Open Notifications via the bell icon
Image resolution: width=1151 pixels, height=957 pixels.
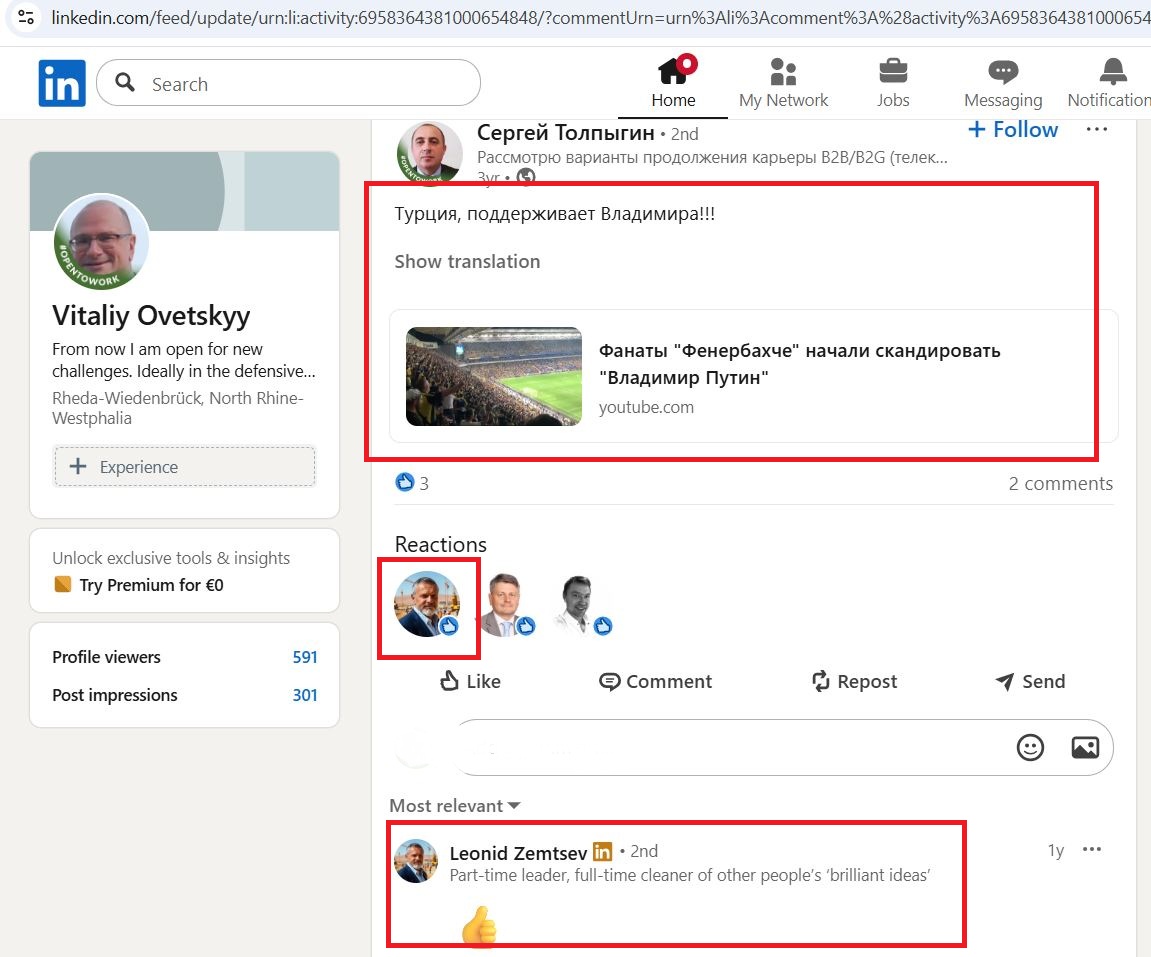point(1110,72)
